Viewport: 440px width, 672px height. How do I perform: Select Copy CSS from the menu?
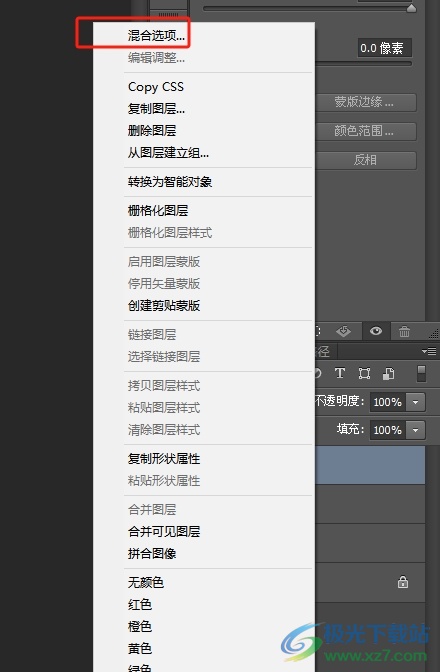coord(156,87)
